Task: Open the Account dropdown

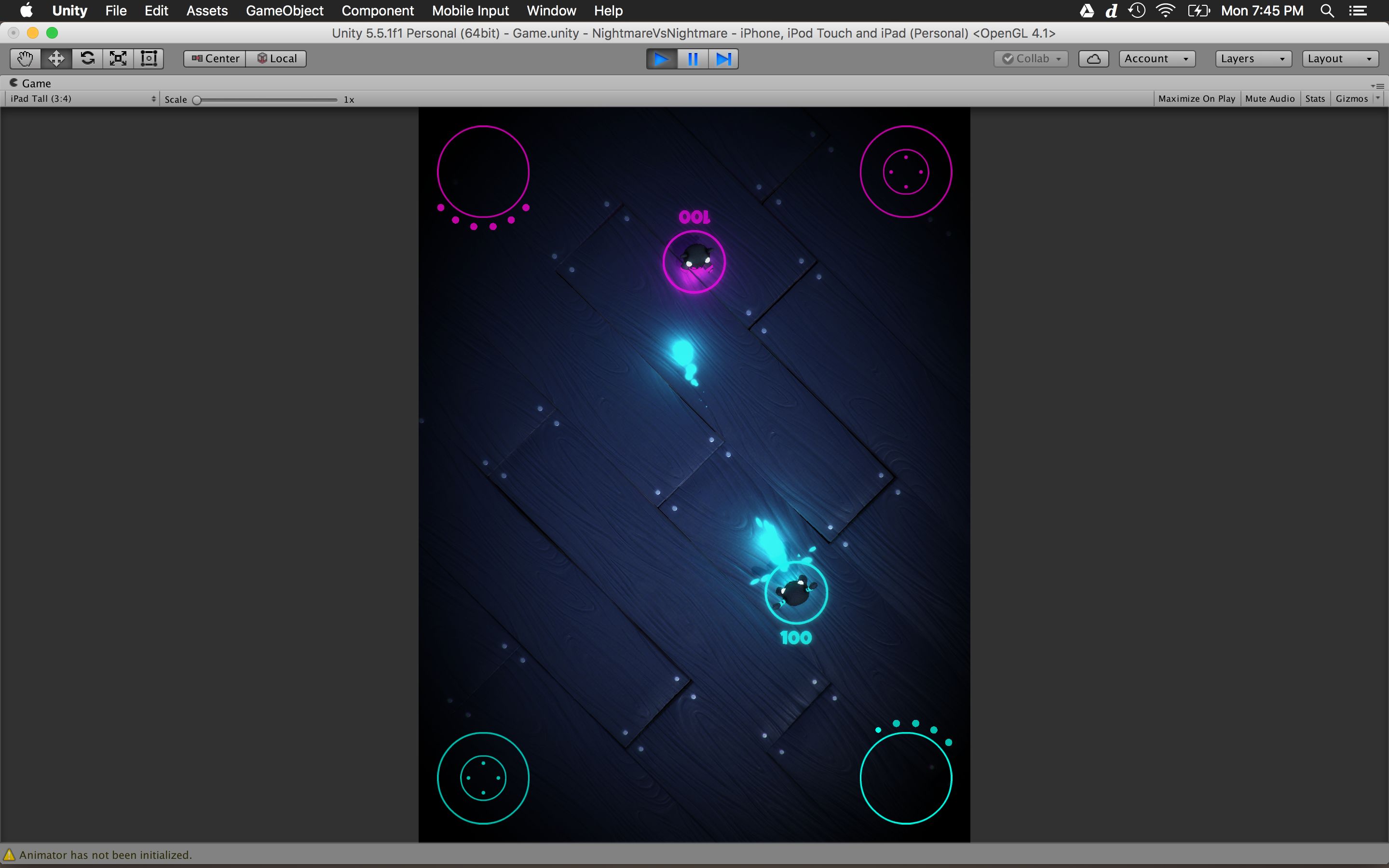Action: tap(1157, 58)
